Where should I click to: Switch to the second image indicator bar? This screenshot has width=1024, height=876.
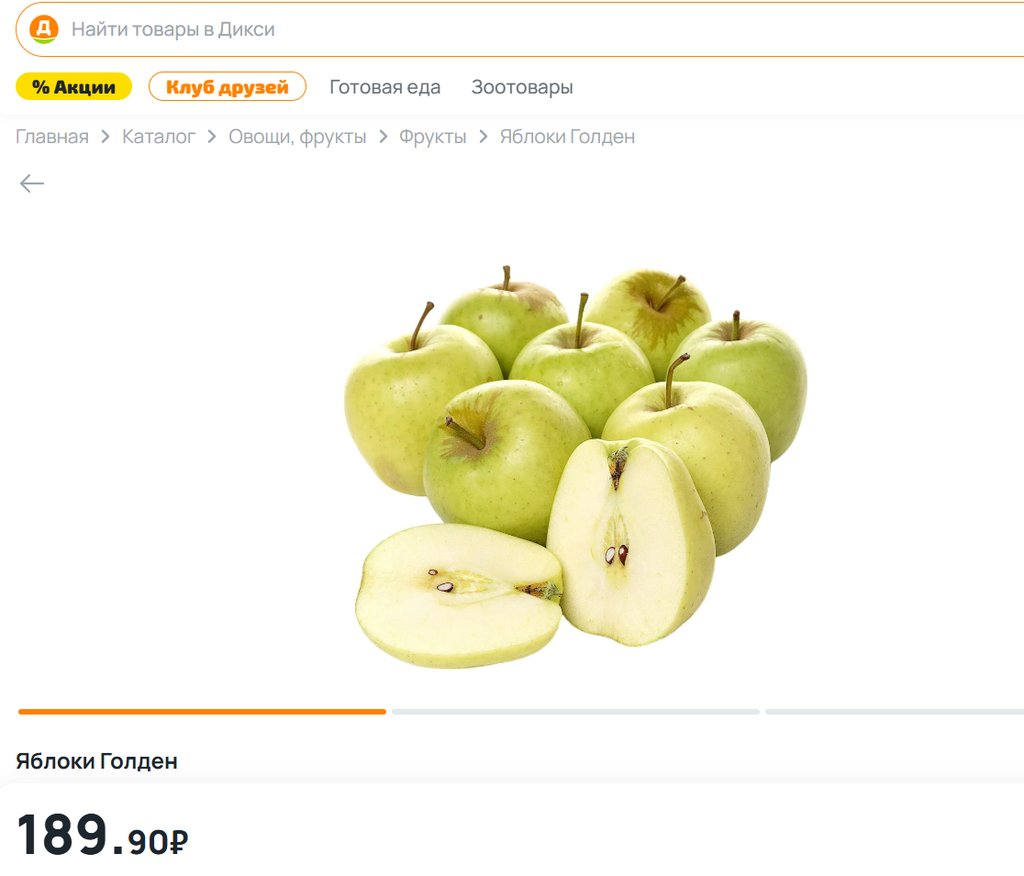point(575,711)
